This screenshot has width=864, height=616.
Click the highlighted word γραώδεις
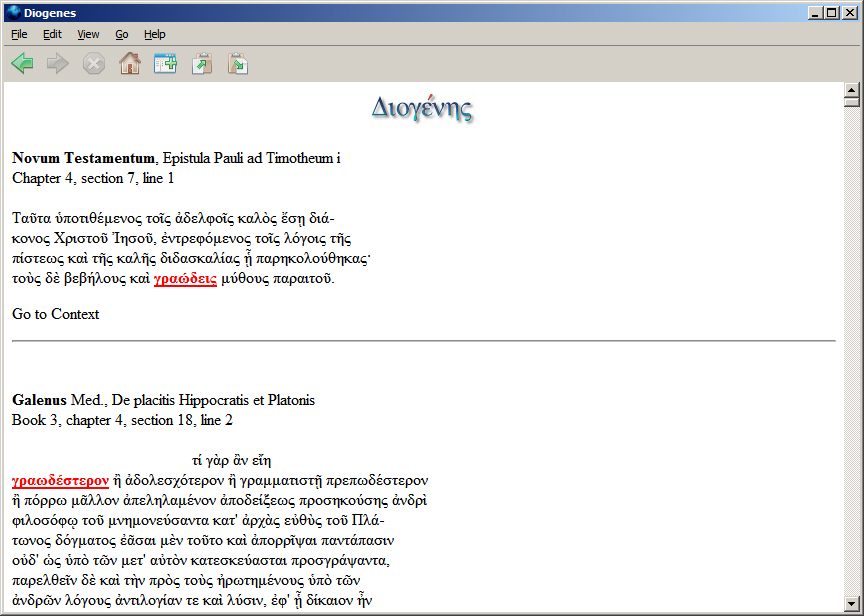185,279
